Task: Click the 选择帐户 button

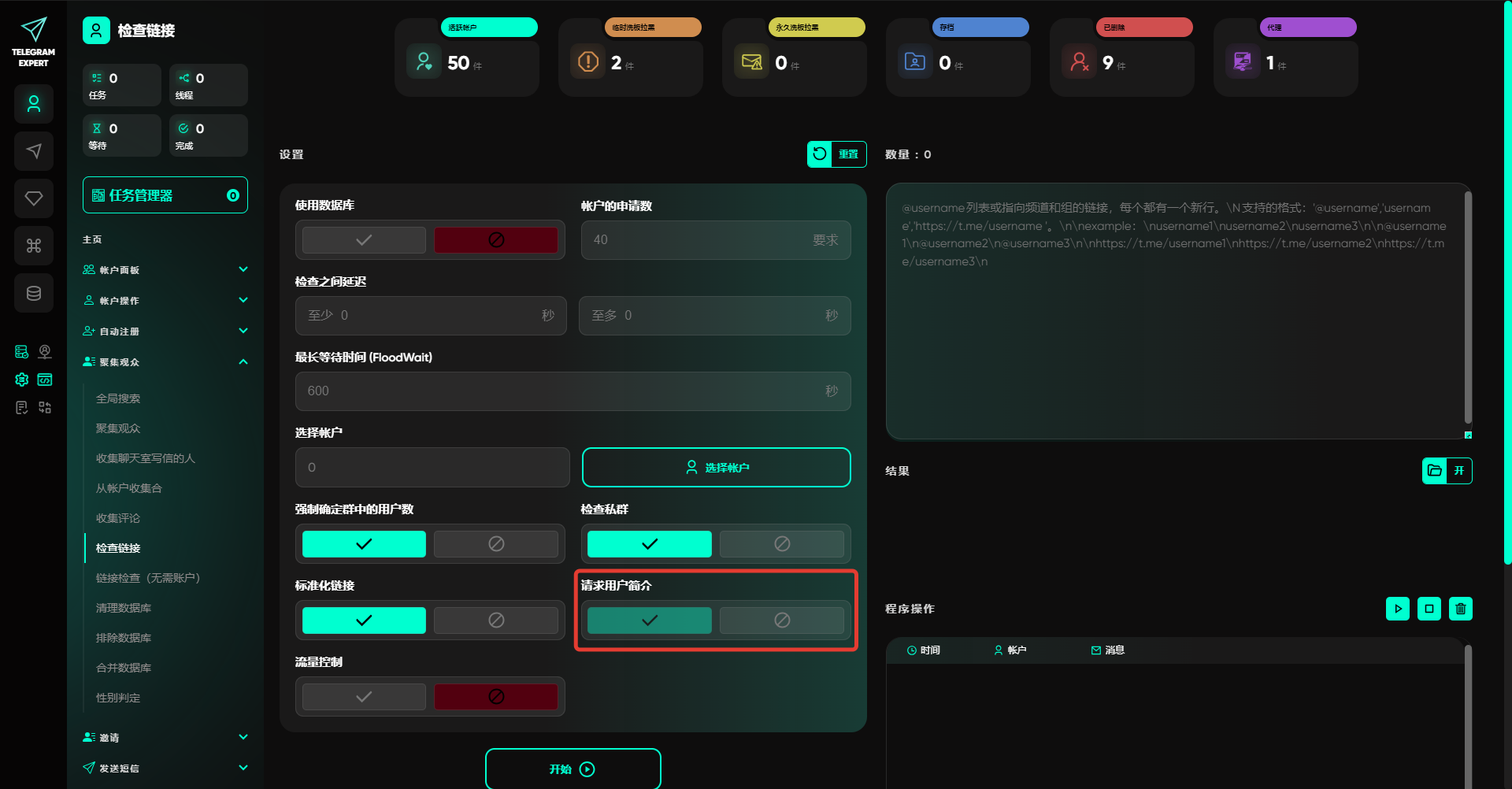Action: point(716,468)
